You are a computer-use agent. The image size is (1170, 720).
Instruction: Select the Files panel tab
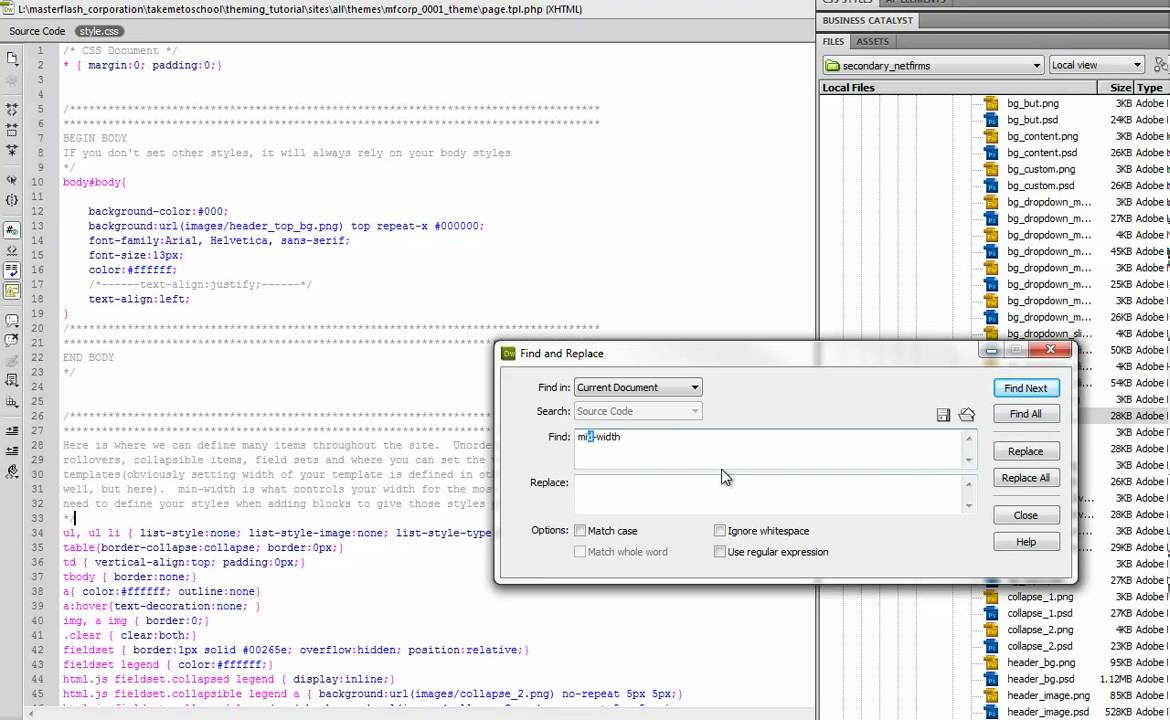(x=833, y=41)
